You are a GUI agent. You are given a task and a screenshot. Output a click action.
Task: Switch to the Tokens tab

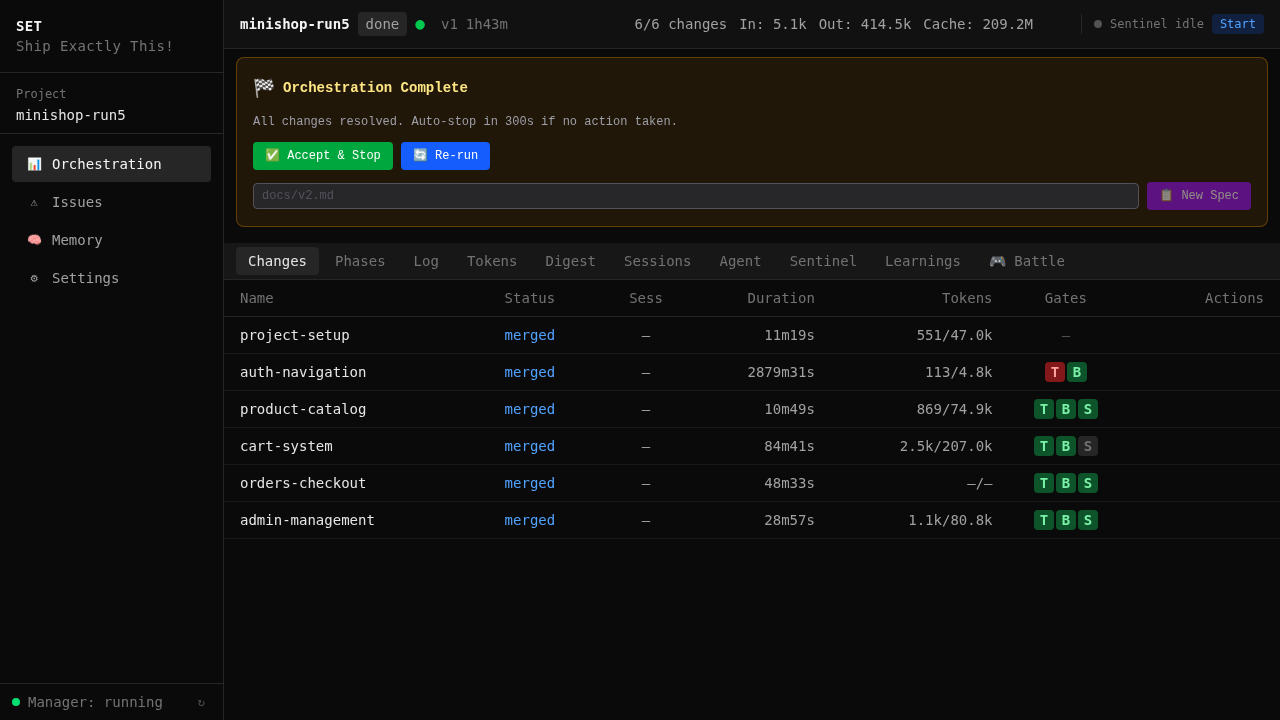492,261
